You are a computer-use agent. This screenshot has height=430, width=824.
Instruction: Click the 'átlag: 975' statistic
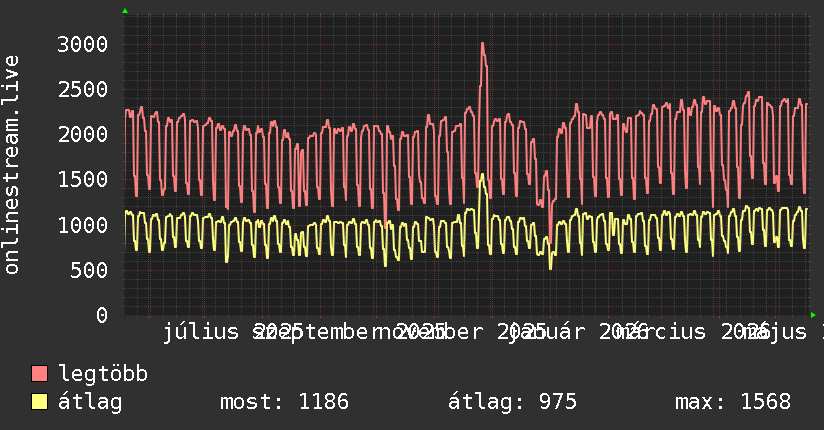click(x=512, y=402)
